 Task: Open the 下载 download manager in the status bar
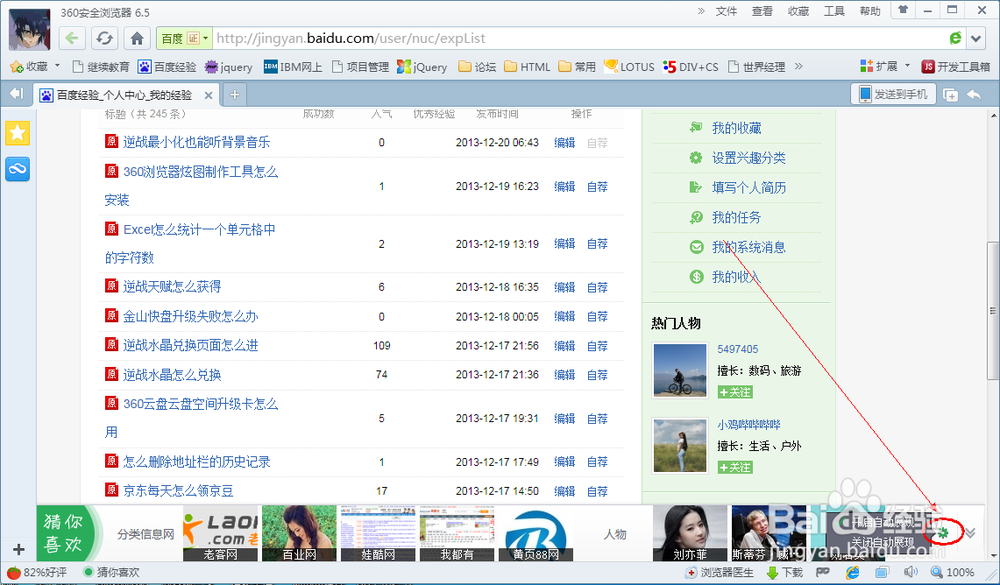(x=784, y=572)
